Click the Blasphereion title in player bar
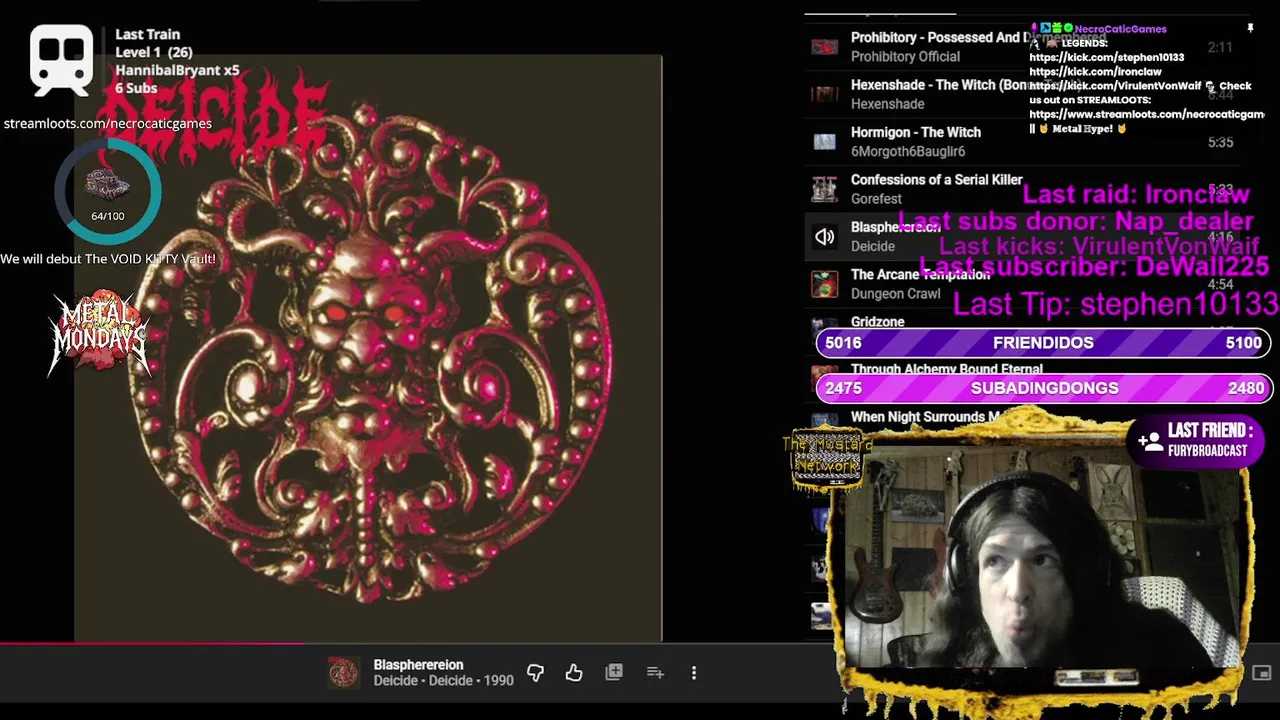The image size is (1280, 720). coord(418,665)
